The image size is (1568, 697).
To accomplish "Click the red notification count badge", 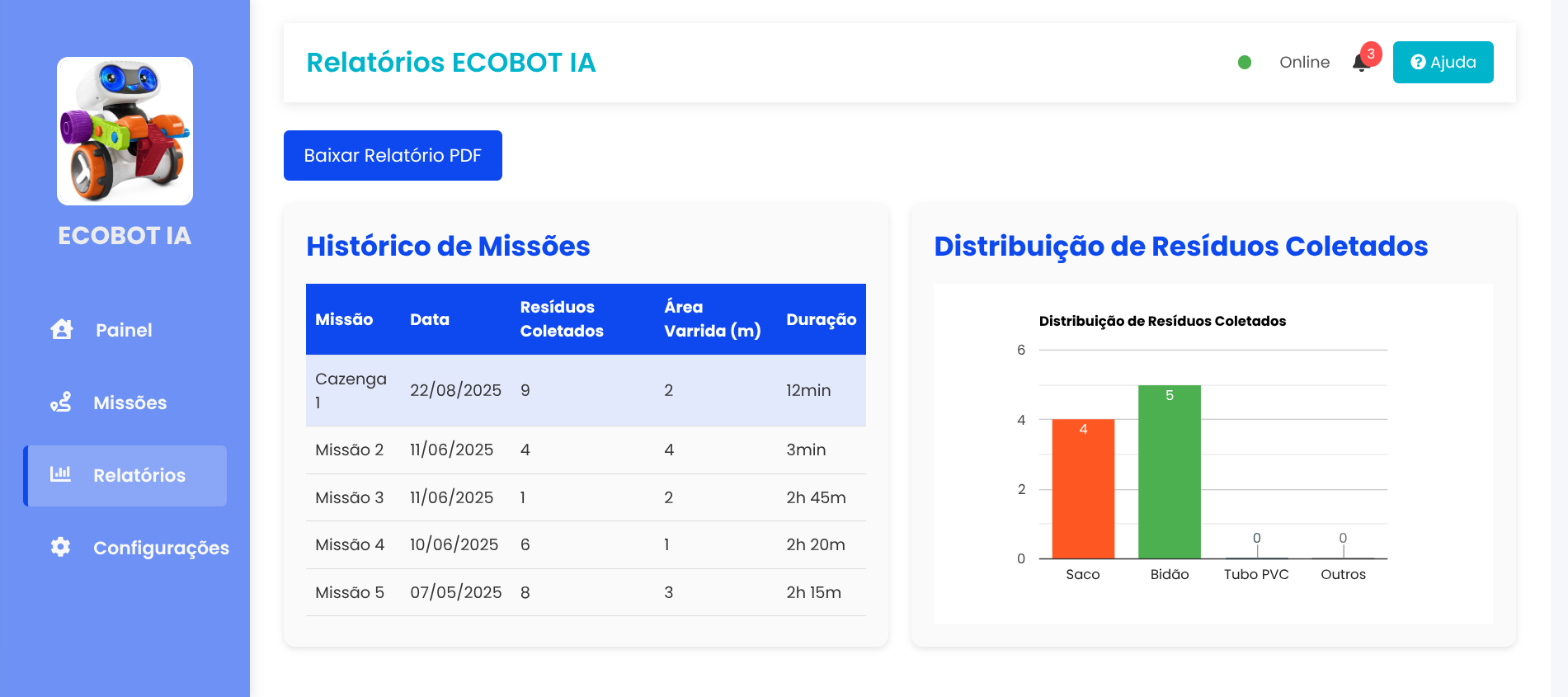I will pos(1371,54).
